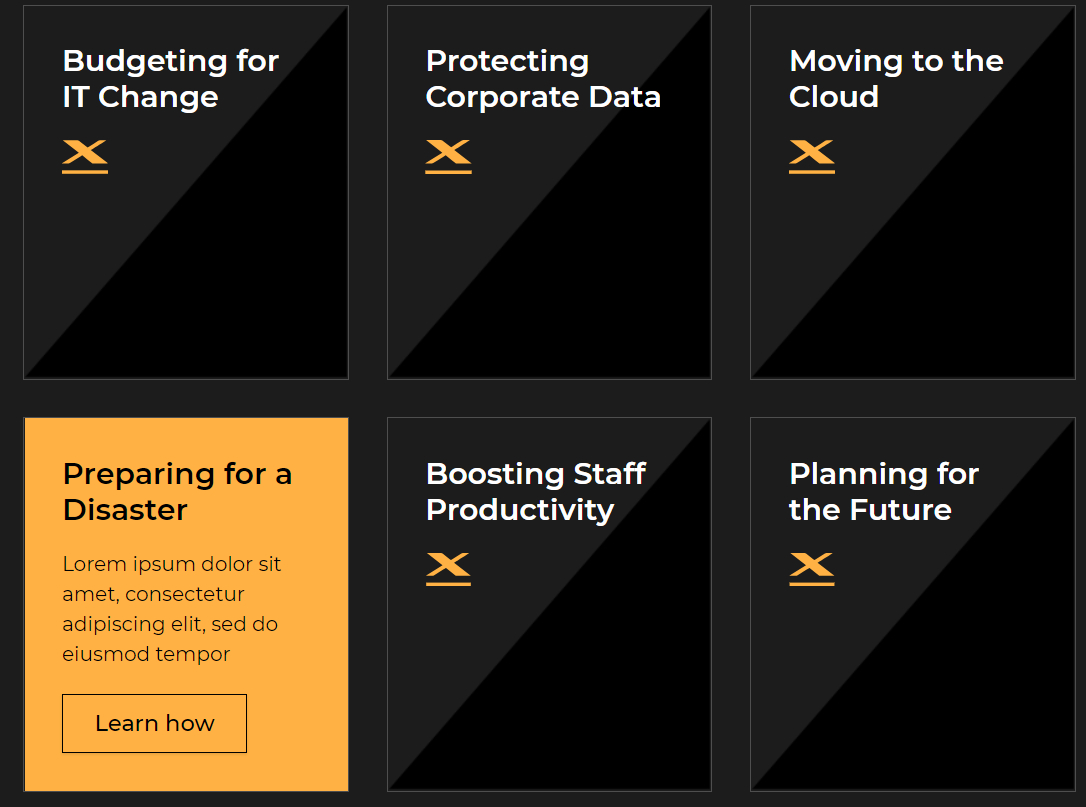The width and height of the screenshot is (1086, 807).
Task: Click the X icon under Boosting Staff Productivity
Action: (448, 568)
